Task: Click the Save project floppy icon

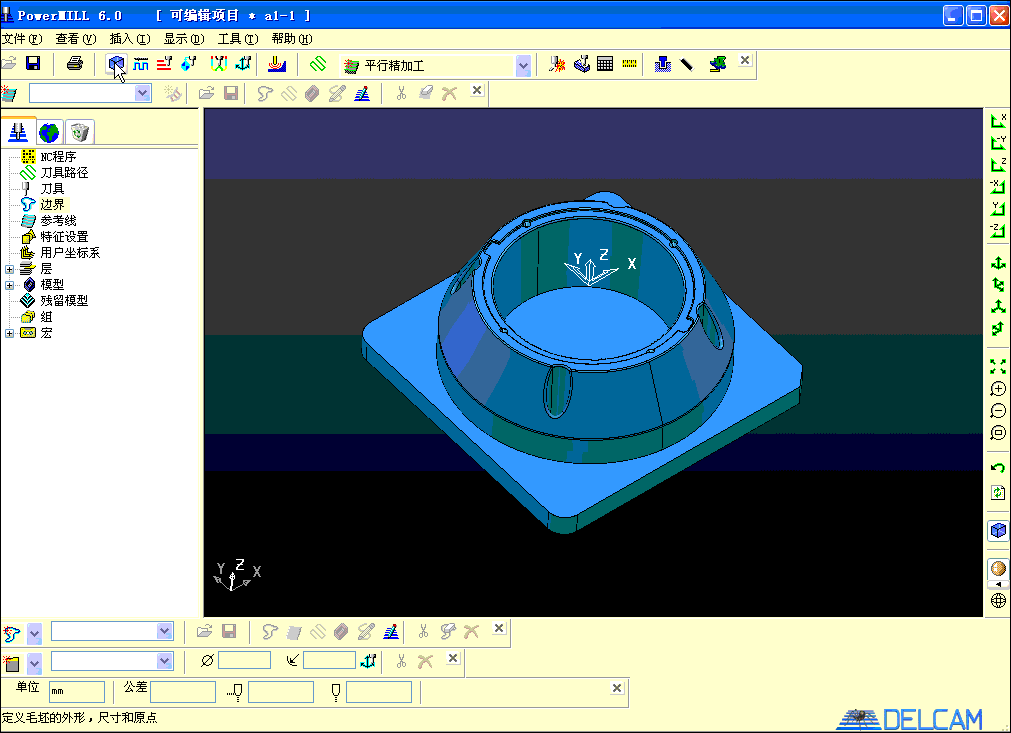Action: pos(33,63)
